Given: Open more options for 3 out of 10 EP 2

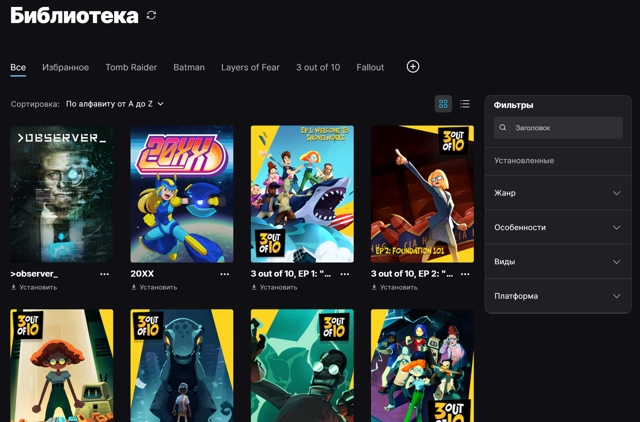Looking at the screenshot, I should [465, 274].
